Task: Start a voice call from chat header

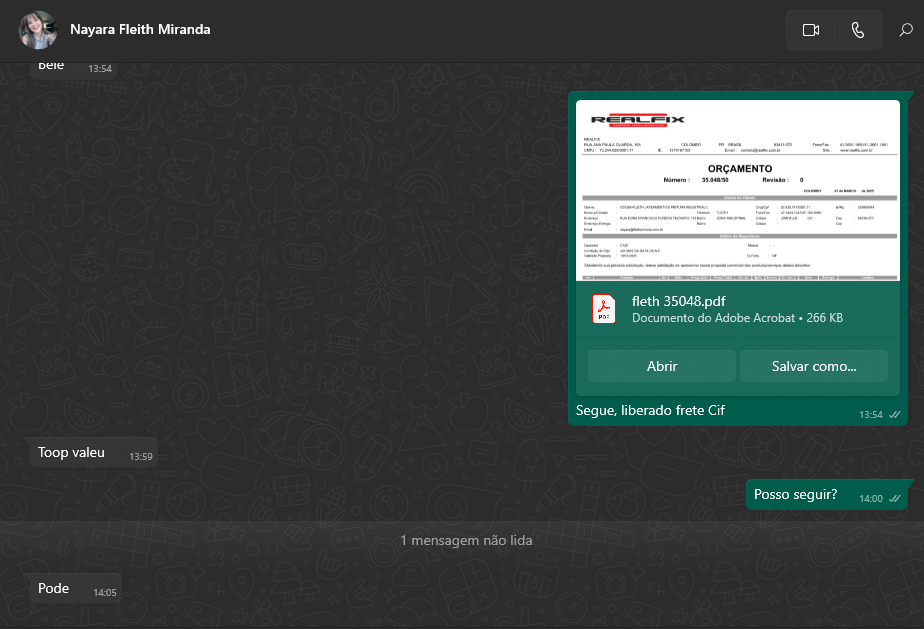Action: (858, 30)
